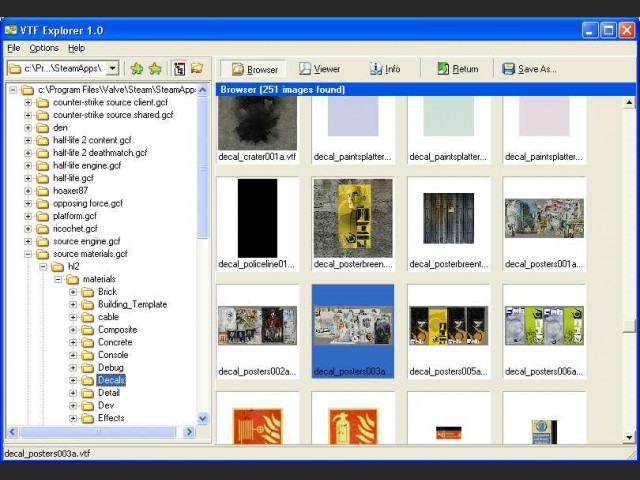The width and height of the screenshot is (640, 480).
Task: Open the path combo box dropdown
Action: (113, 68)
